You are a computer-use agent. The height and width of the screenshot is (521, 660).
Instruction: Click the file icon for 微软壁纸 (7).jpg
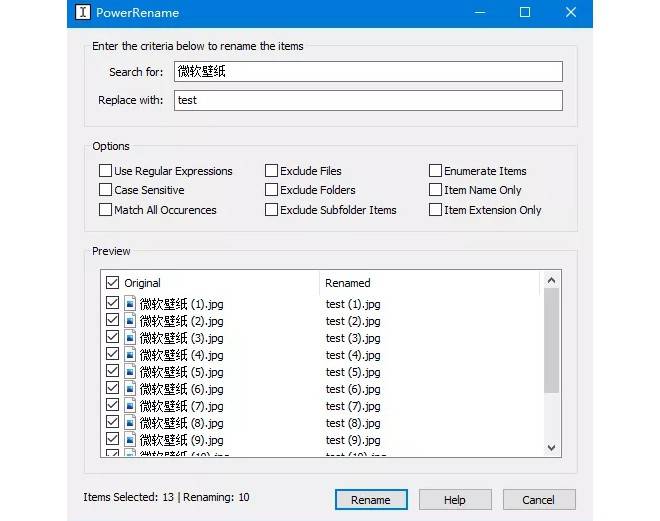130,406
